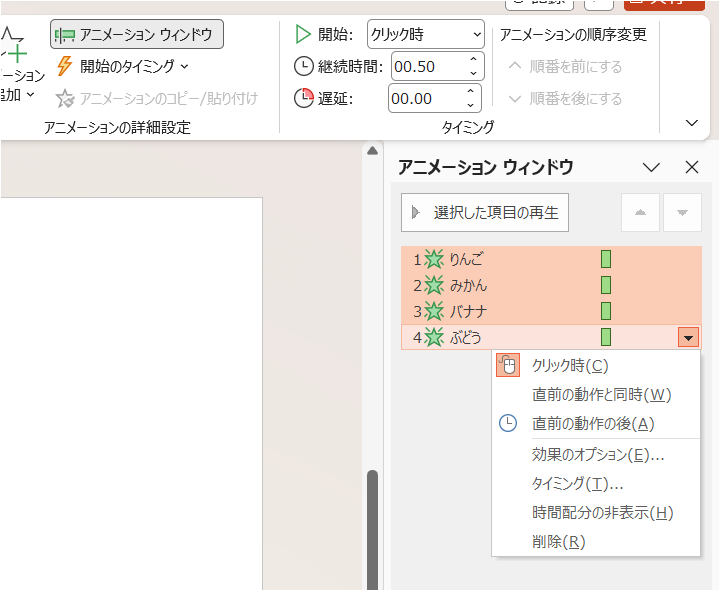720x591 pixels.
Task: Click the green timing bar for バナナ
Action: click(606, 311)
